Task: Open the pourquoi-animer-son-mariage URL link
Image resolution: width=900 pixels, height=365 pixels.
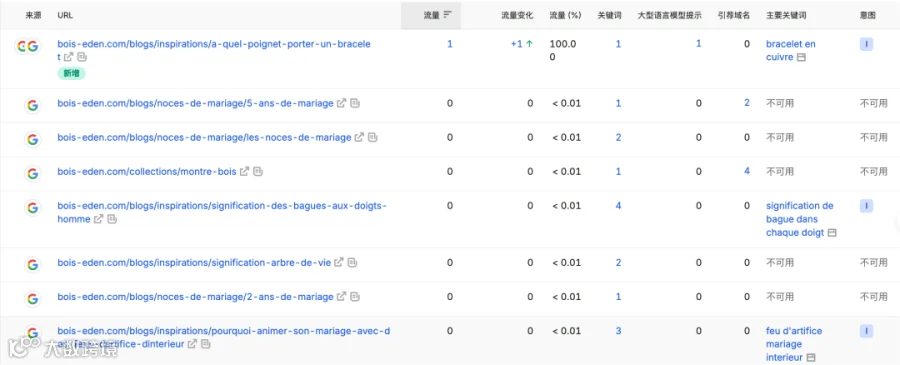Action: click(x=224, y=337)
